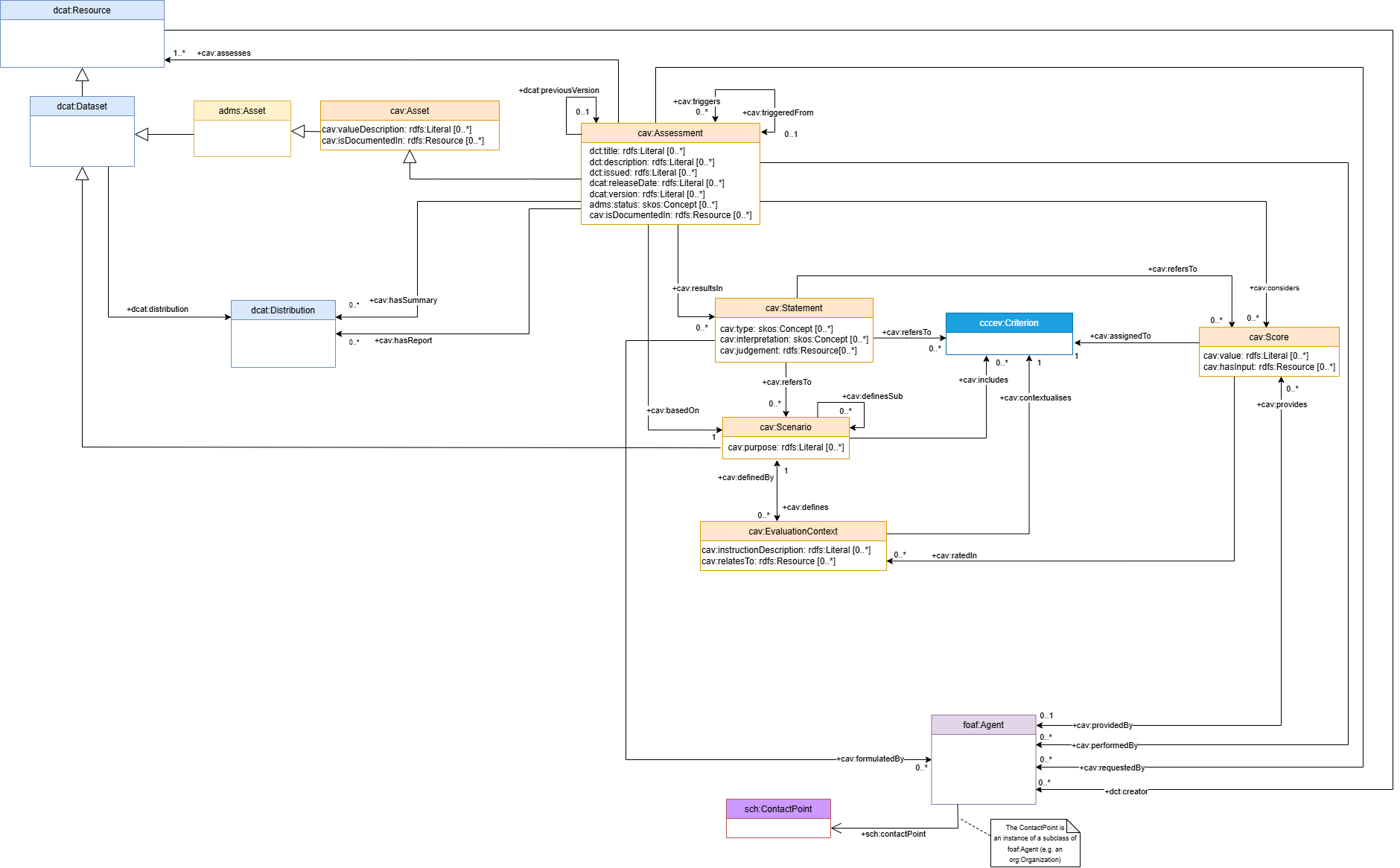Click the cccev:Criterion blue class header

pyautogui.click(x=1009, y=323)
